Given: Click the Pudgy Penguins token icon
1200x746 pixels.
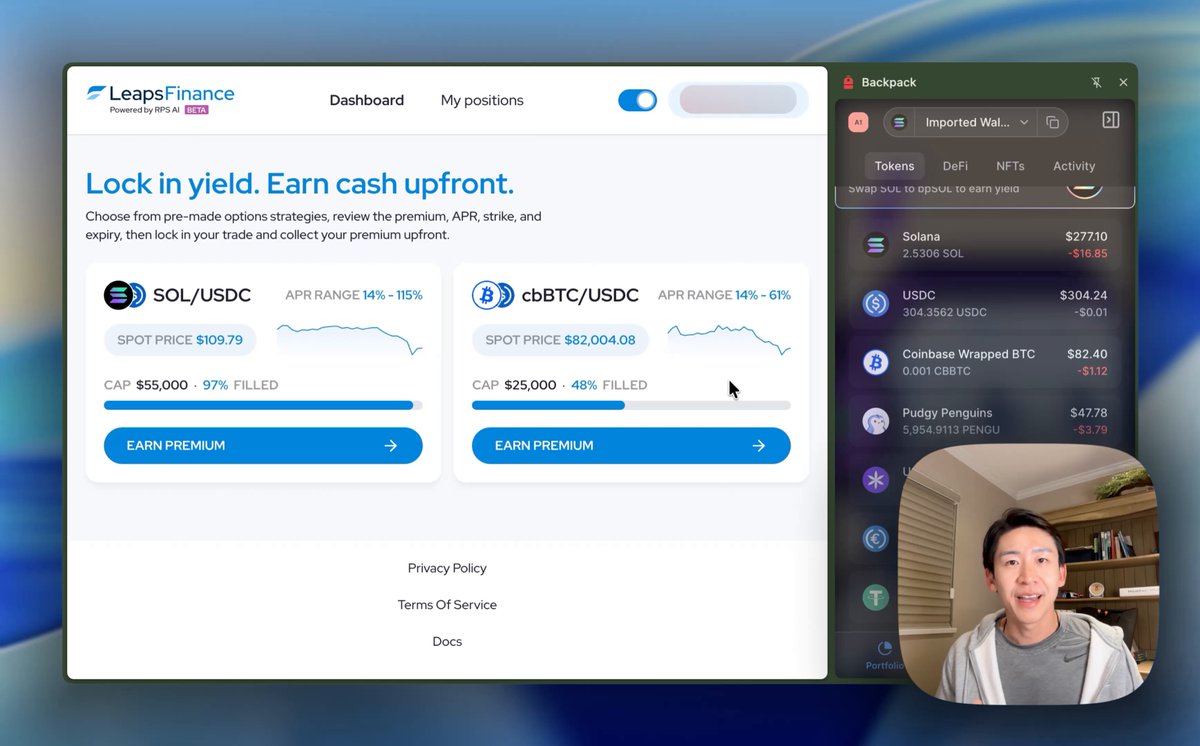Looking at the screenshot, I should [876, 421].
